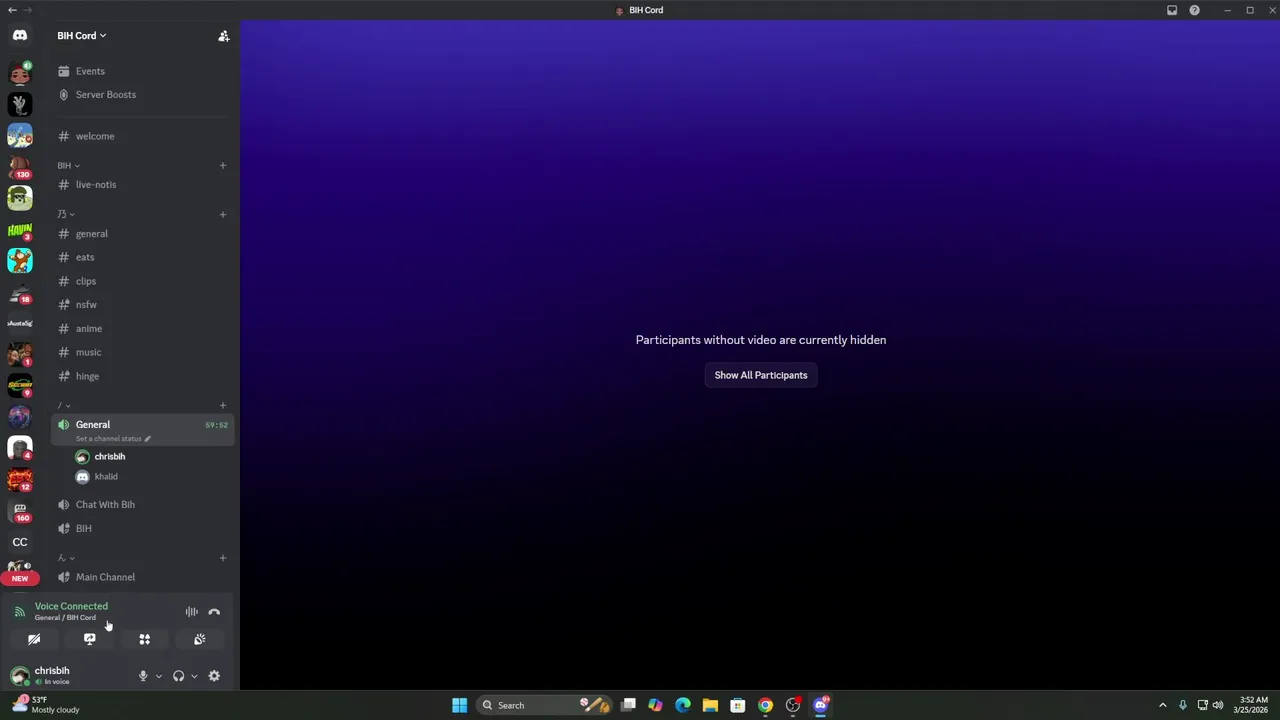Click the taskbar Search box
Screen dimensions: 1280x720
tap(545, 705)
